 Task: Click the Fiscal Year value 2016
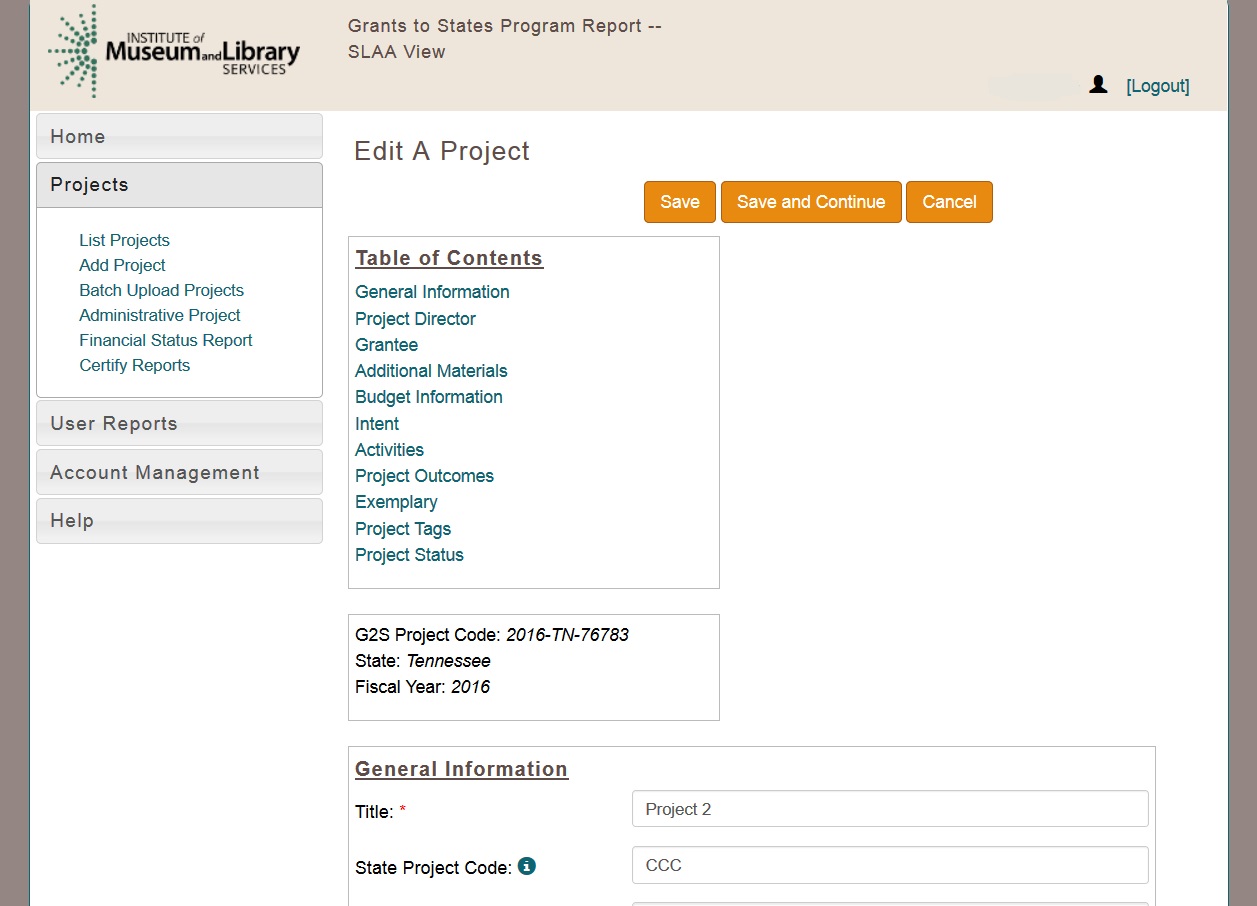click(470, 687)
